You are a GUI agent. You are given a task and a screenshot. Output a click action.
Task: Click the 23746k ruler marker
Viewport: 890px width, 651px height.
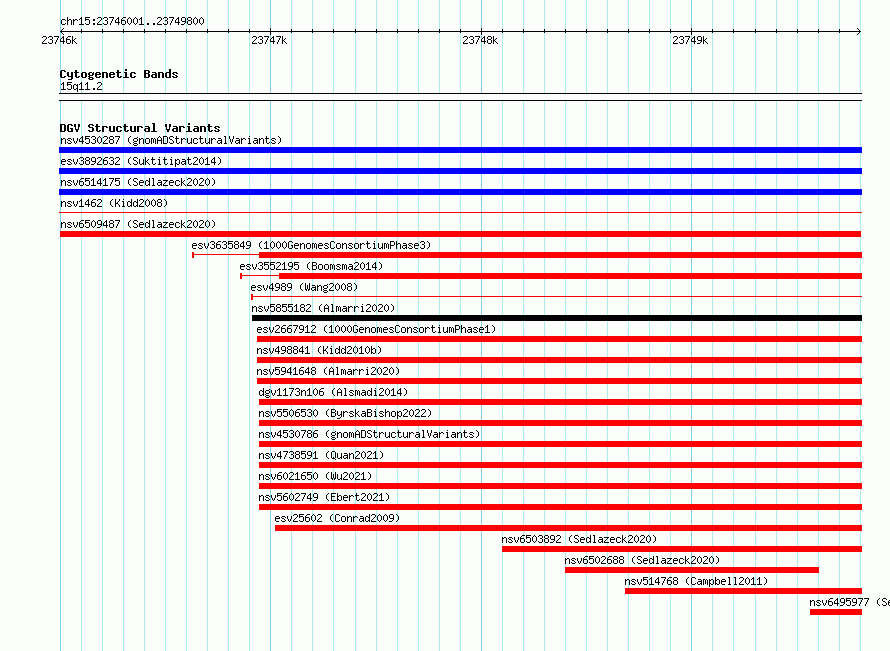coord(59,40)
